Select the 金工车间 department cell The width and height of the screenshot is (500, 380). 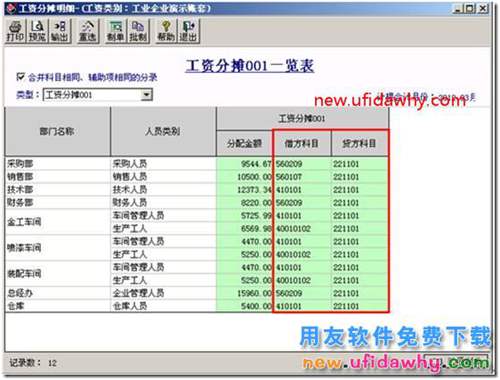pos(57,222)
